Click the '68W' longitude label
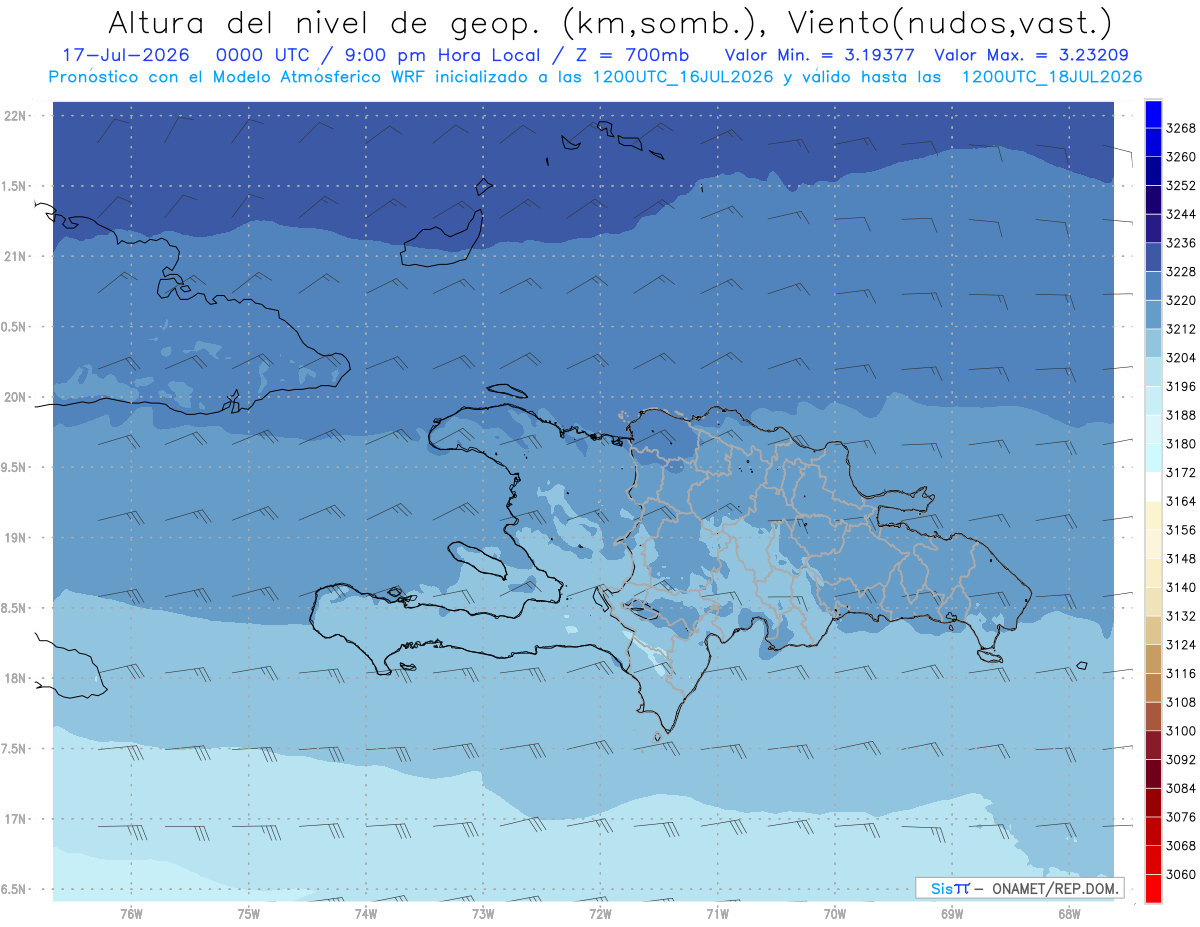1200x927 pixels. point(1069,914)
